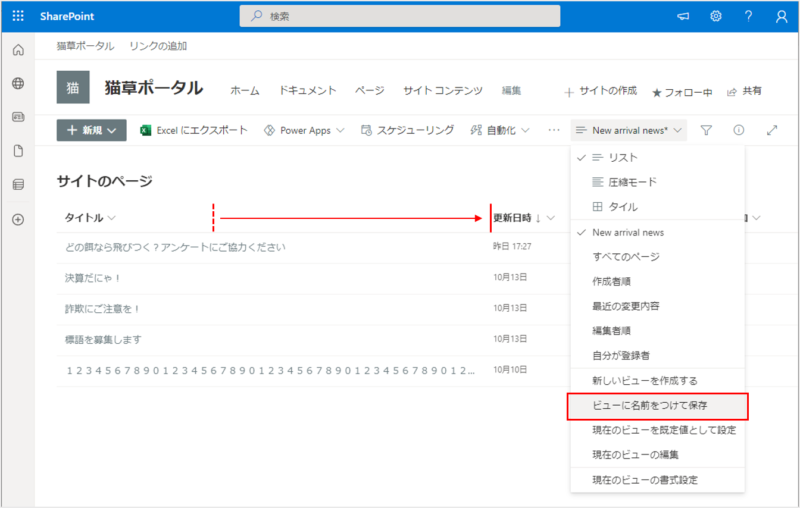Switch to 圧縮モード layout

tap(632, 182)
